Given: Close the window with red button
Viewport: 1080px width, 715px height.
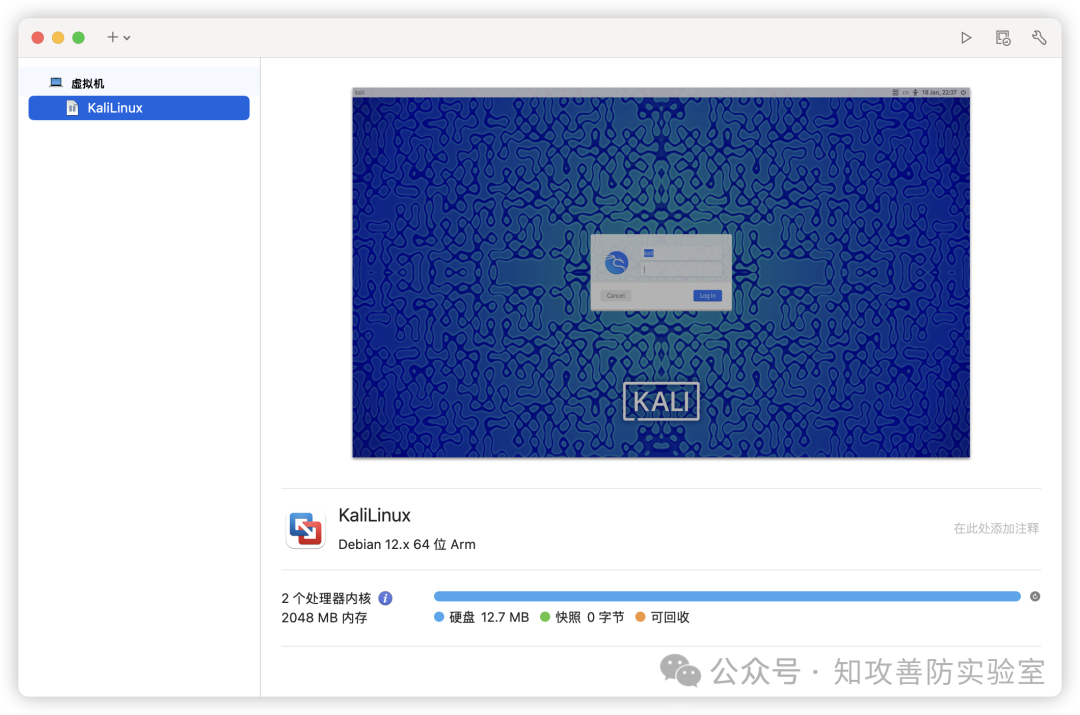Looking at the screenshot, I should point(38,38).
